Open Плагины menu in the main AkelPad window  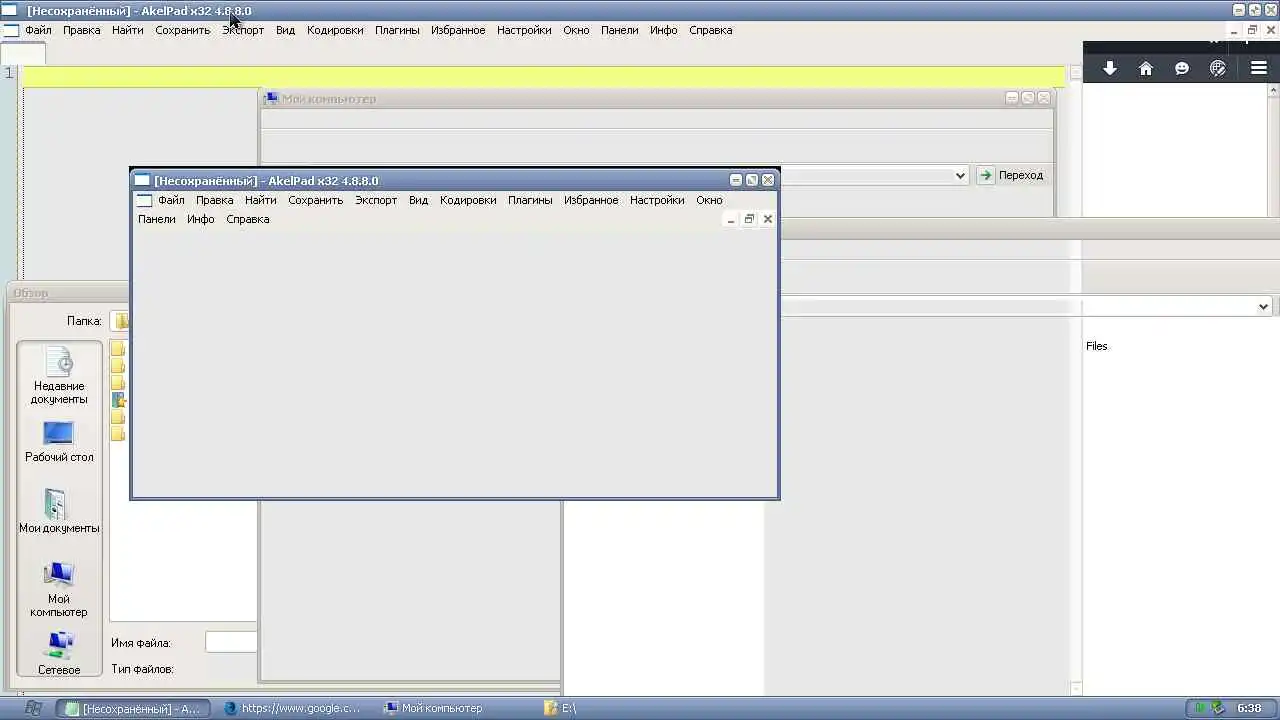pos(397,30)
